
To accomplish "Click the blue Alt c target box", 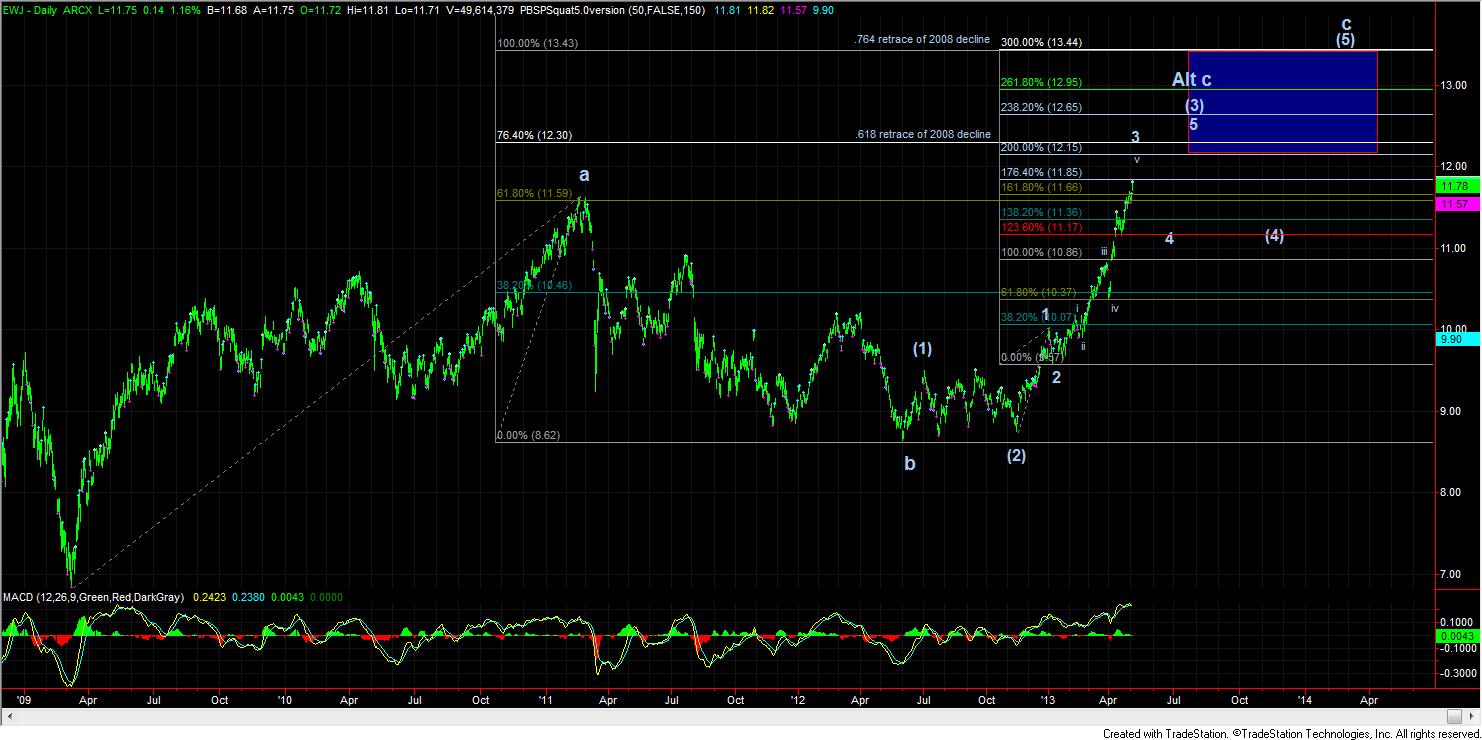I will 1282,102.
